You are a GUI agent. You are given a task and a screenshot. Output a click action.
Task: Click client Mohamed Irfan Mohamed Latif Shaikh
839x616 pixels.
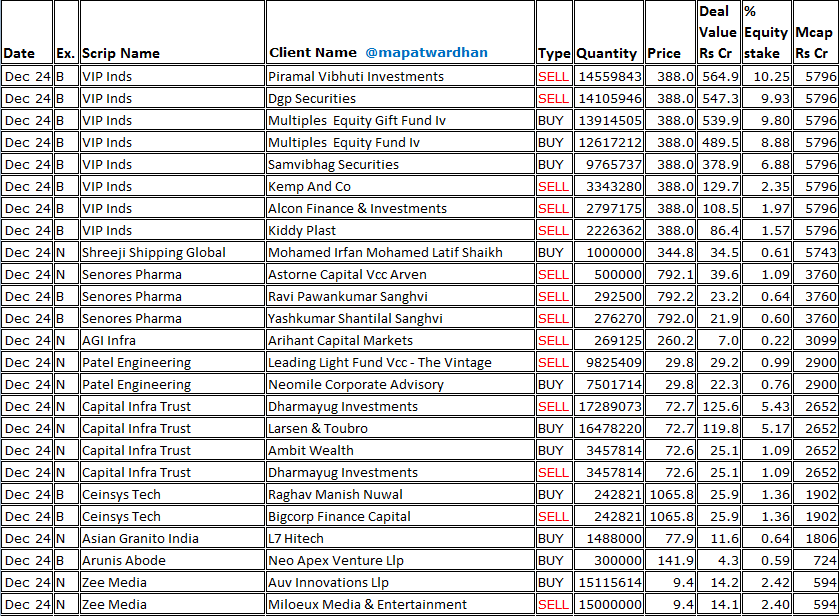coord(385,252)
